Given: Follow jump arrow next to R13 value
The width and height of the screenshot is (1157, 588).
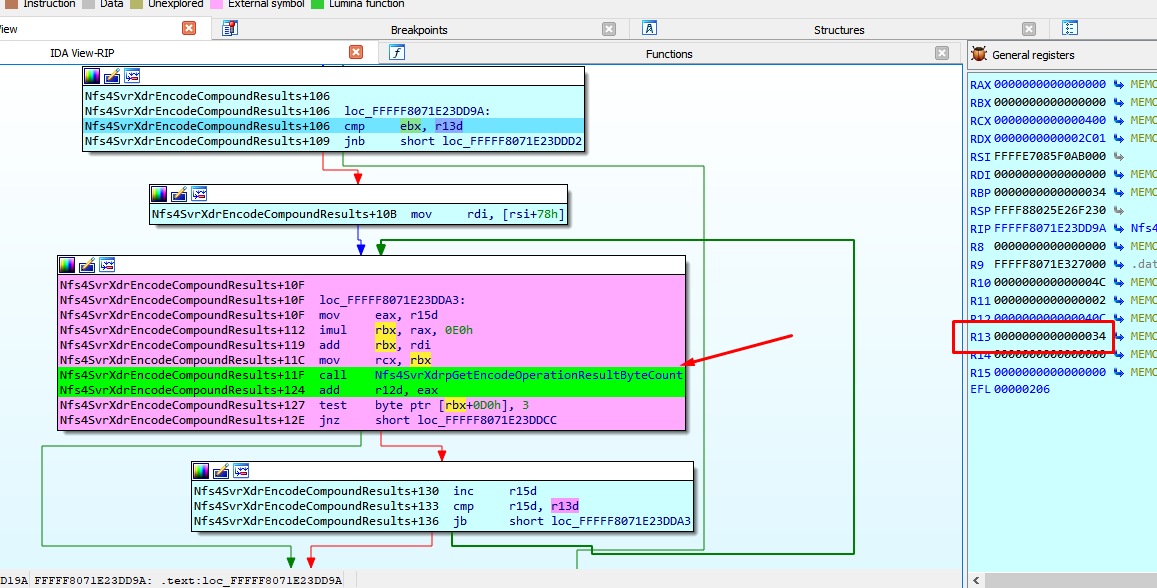Looking at the screenshot, I should click(1119, 336).
